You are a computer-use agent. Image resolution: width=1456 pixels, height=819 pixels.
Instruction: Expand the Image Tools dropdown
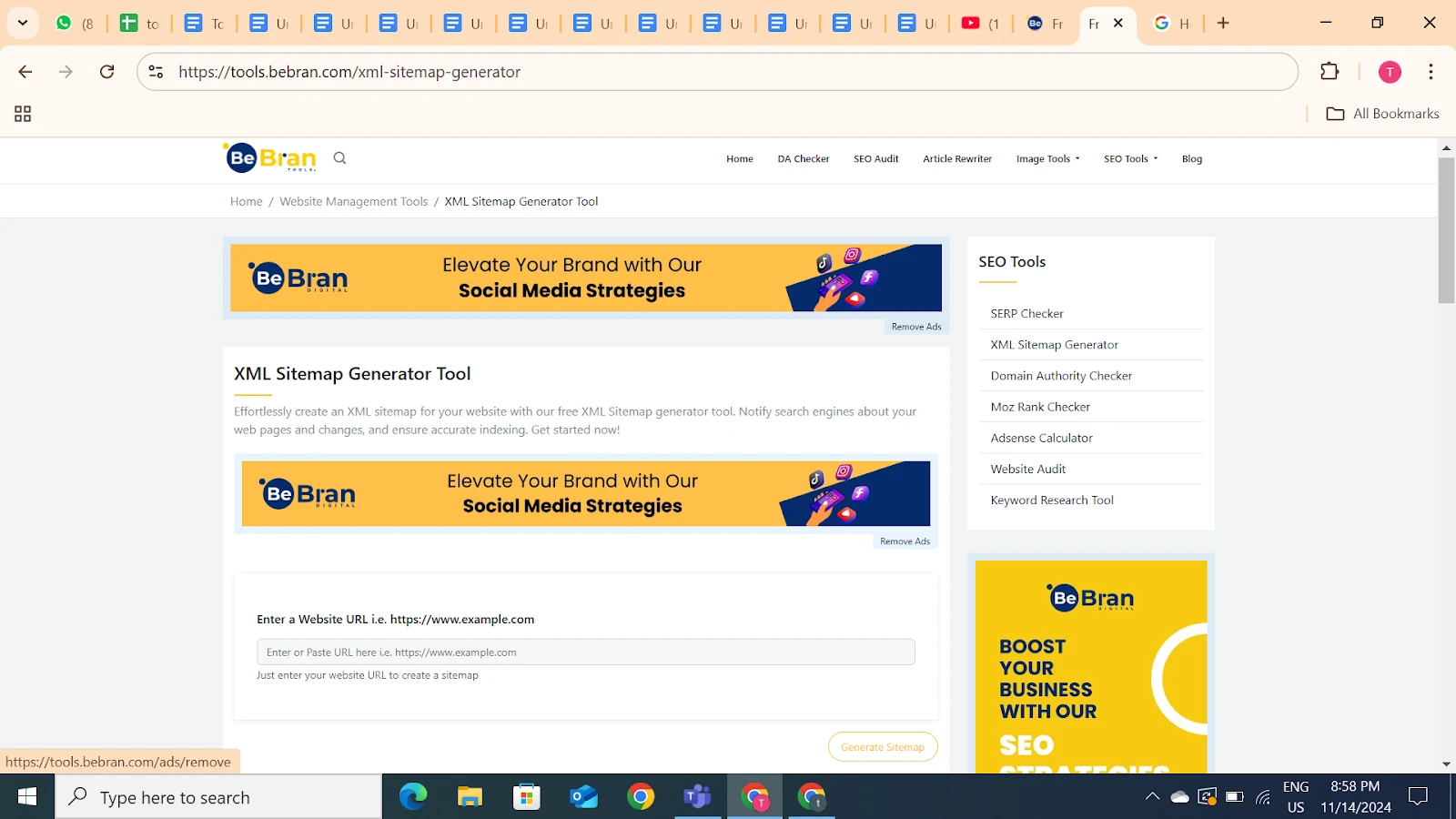1048,159
